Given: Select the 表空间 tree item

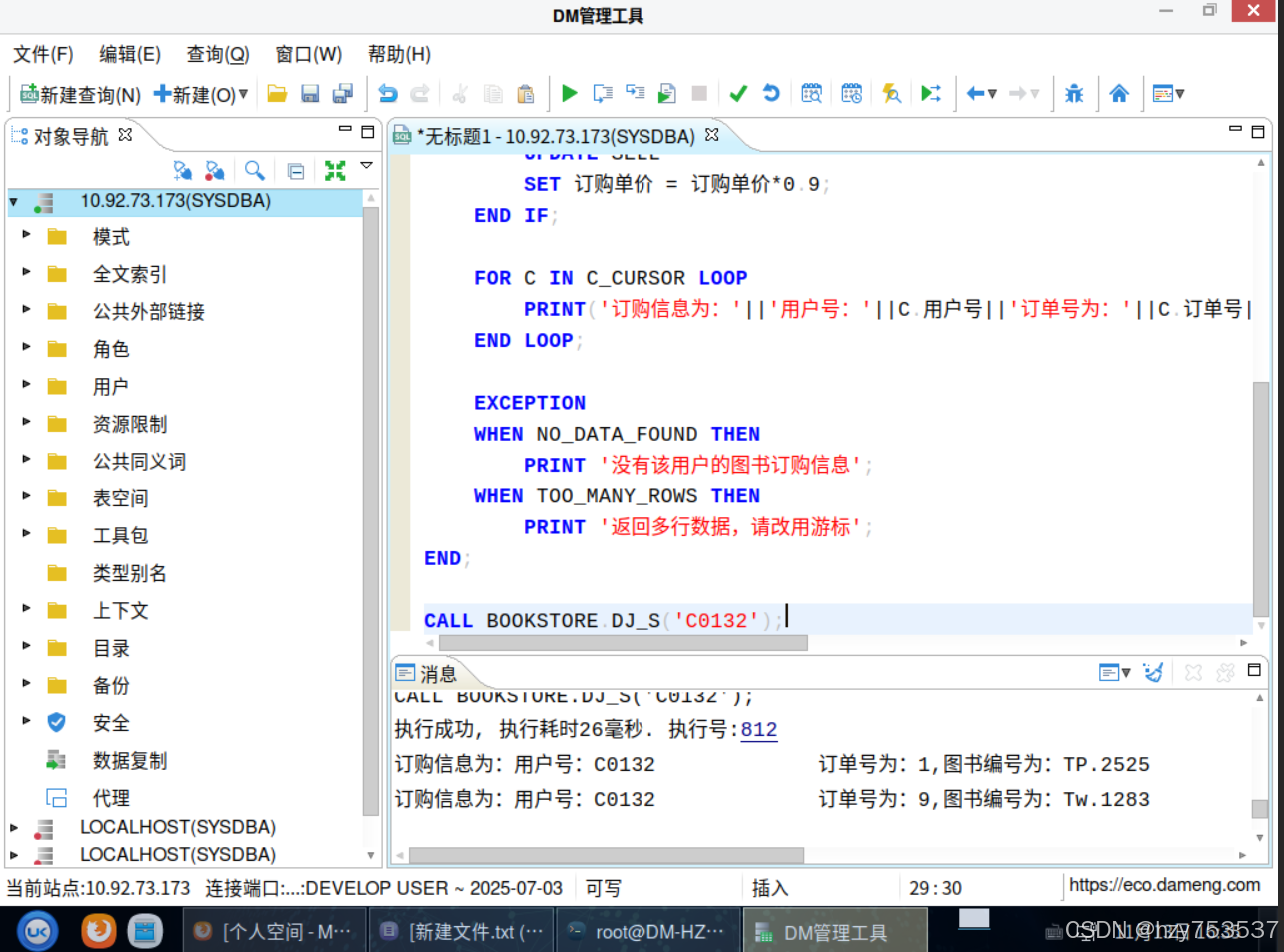Looking at the screenshot, I should 120,498.
